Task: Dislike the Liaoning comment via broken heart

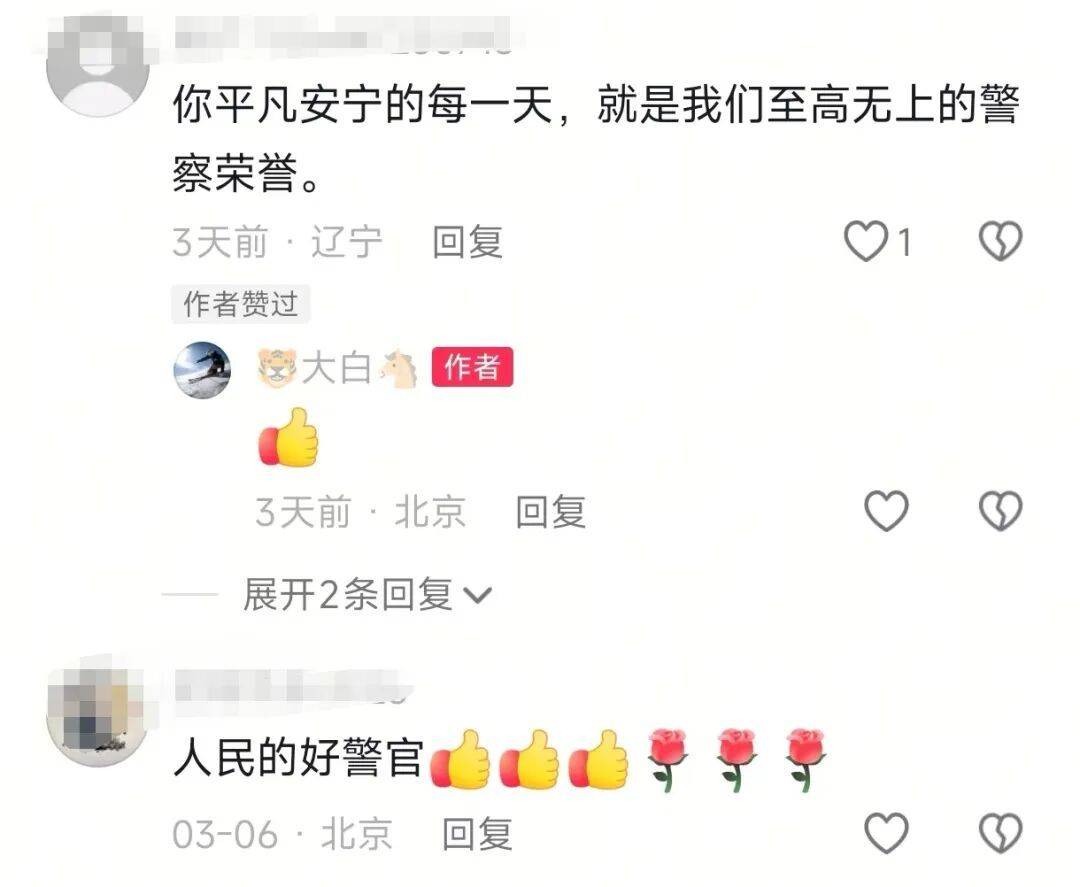Action: [x=1000, y=241]
